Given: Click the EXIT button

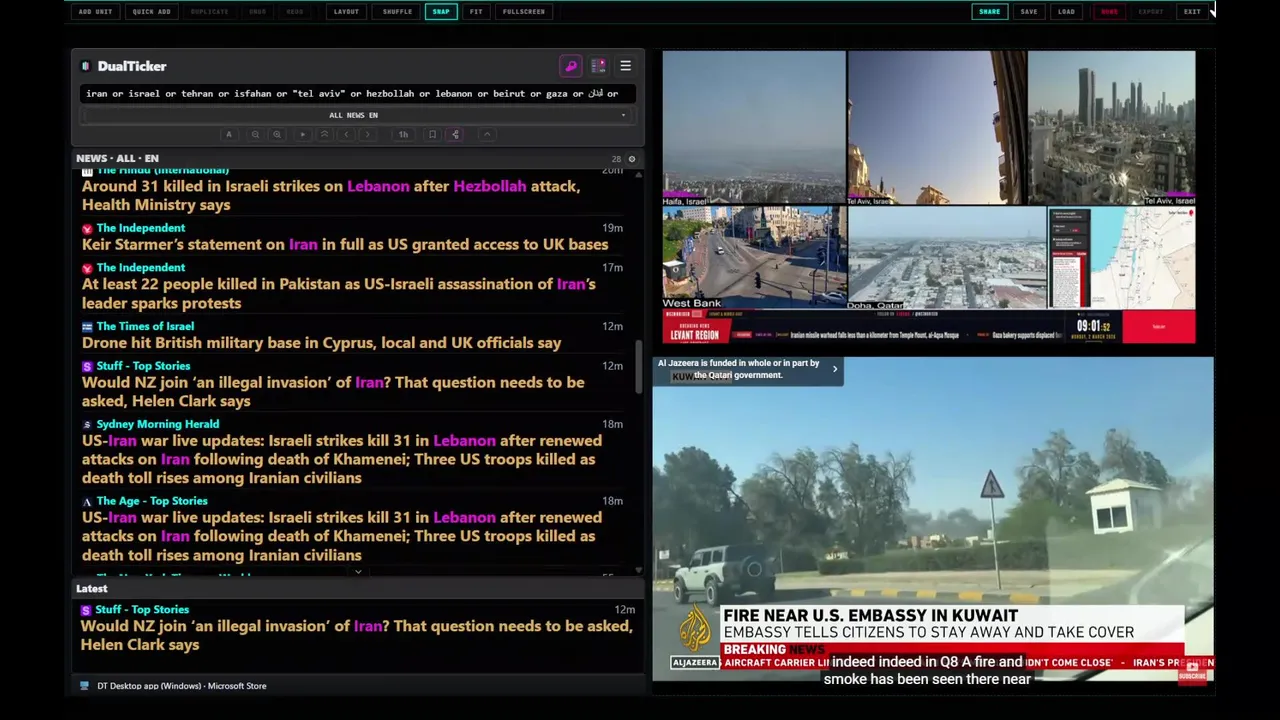Looking at the screenshot, I should click(x=1192, y=12).
